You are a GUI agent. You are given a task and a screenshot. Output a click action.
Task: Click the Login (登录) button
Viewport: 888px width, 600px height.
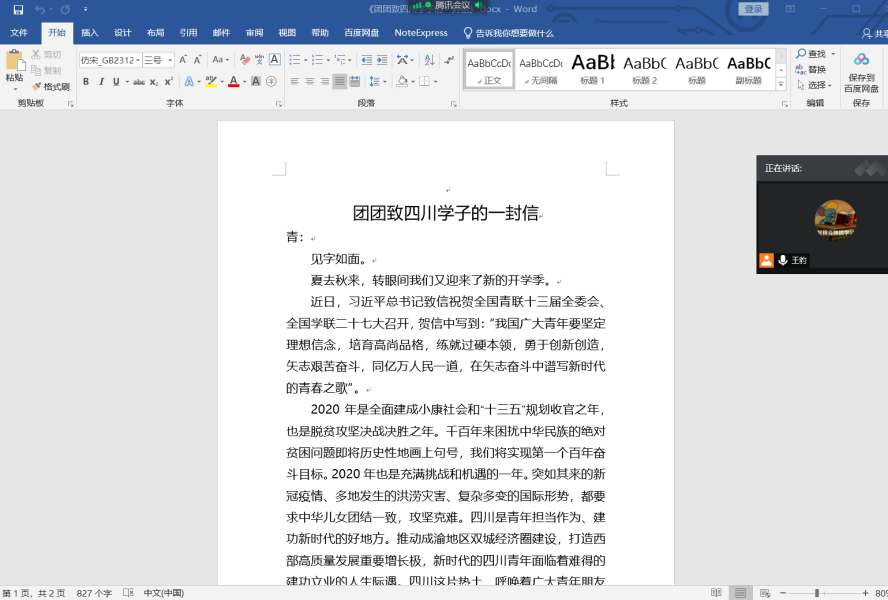pos(753,9)
